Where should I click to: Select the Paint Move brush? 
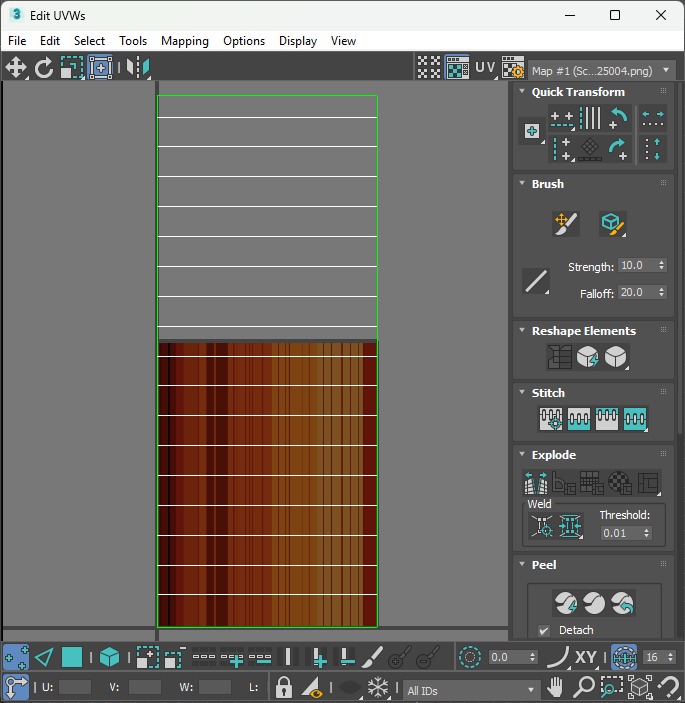click(x=566, y=224)
